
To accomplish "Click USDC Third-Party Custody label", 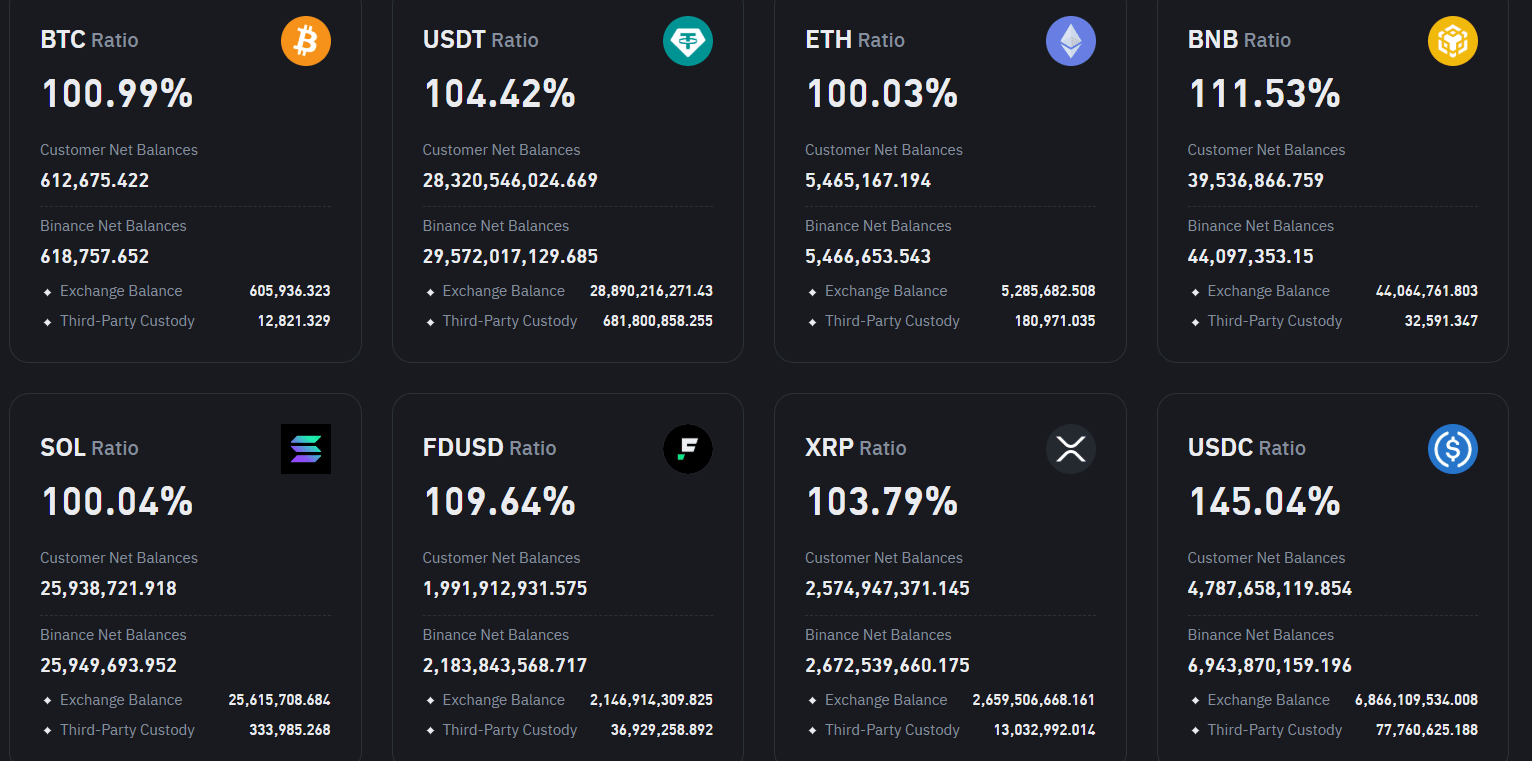I will coord(1275,730).
